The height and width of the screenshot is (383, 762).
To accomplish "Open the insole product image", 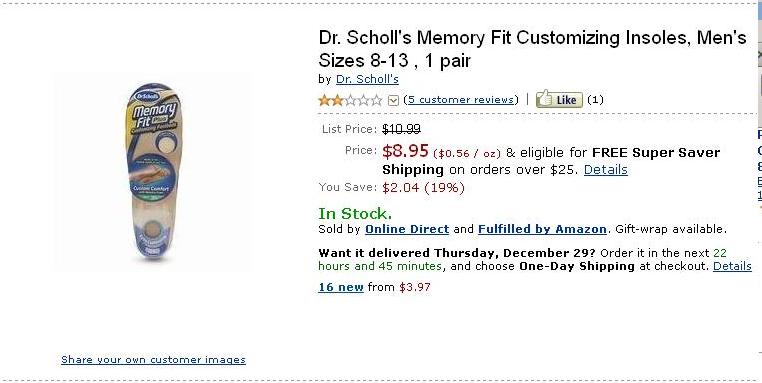I will click(153, 172).
